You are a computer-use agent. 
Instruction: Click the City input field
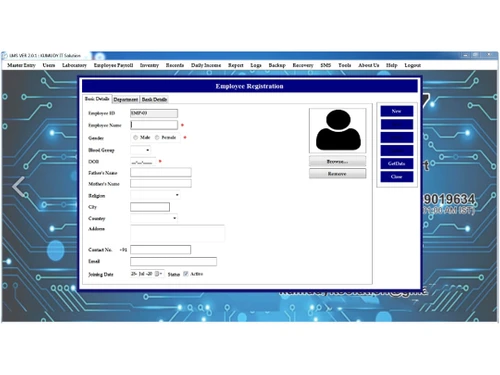pos(150,207)
